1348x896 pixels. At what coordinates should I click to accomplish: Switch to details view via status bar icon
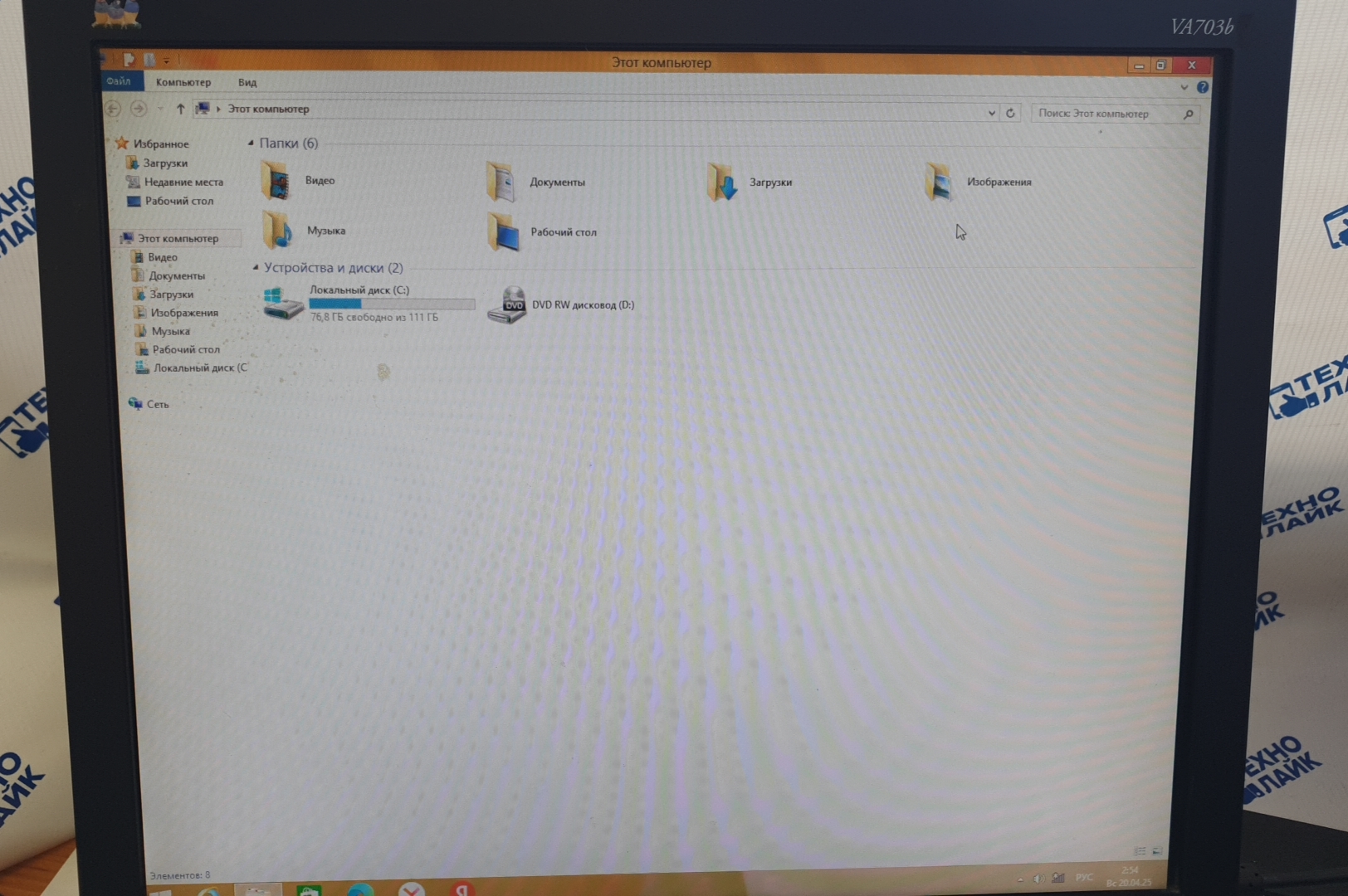click(1140, 851)
